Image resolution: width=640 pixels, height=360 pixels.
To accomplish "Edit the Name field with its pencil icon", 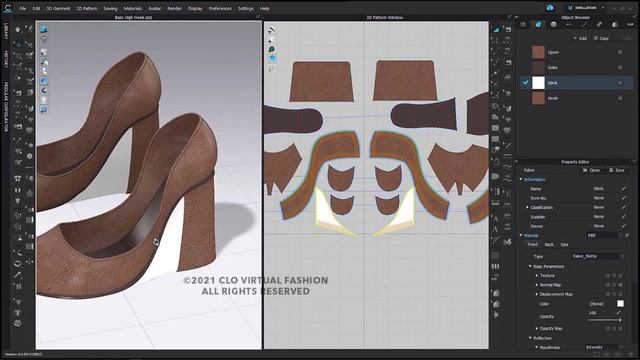I will click(624, 189).
